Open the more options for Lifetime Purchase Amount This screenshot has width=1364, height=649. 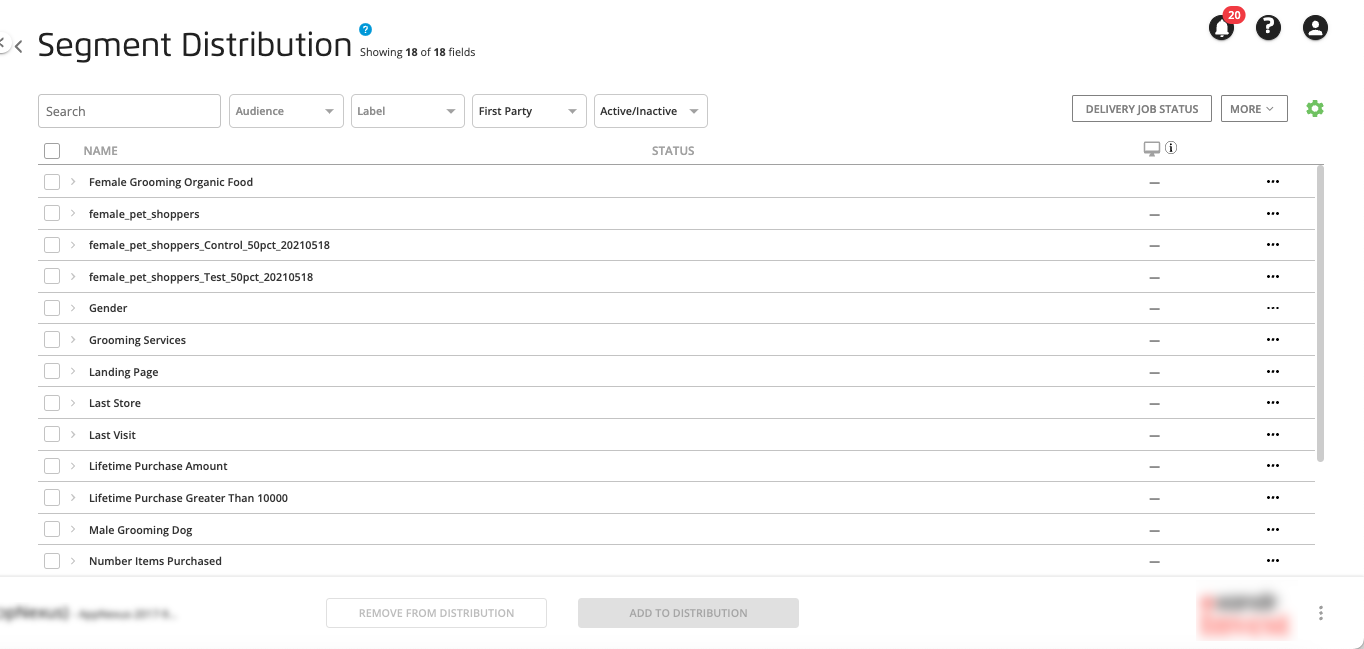coord(1273,466)
